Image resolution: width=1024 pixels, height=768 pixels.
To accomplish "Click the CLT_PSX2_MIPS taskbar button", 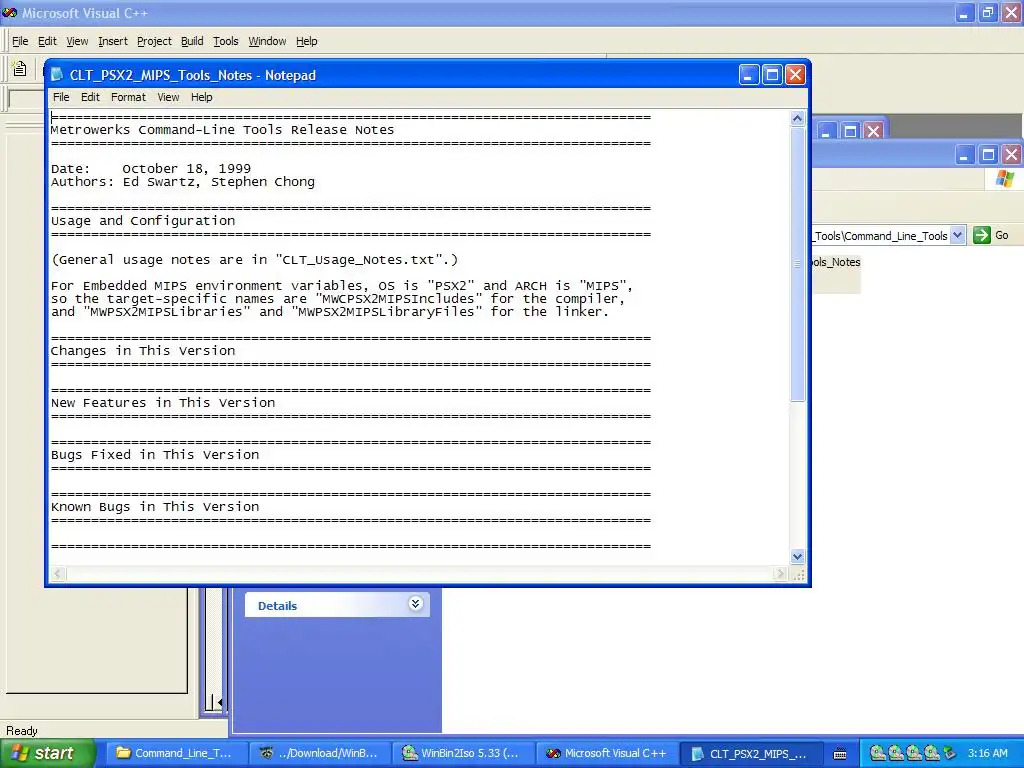I will [x=750, y=754].
